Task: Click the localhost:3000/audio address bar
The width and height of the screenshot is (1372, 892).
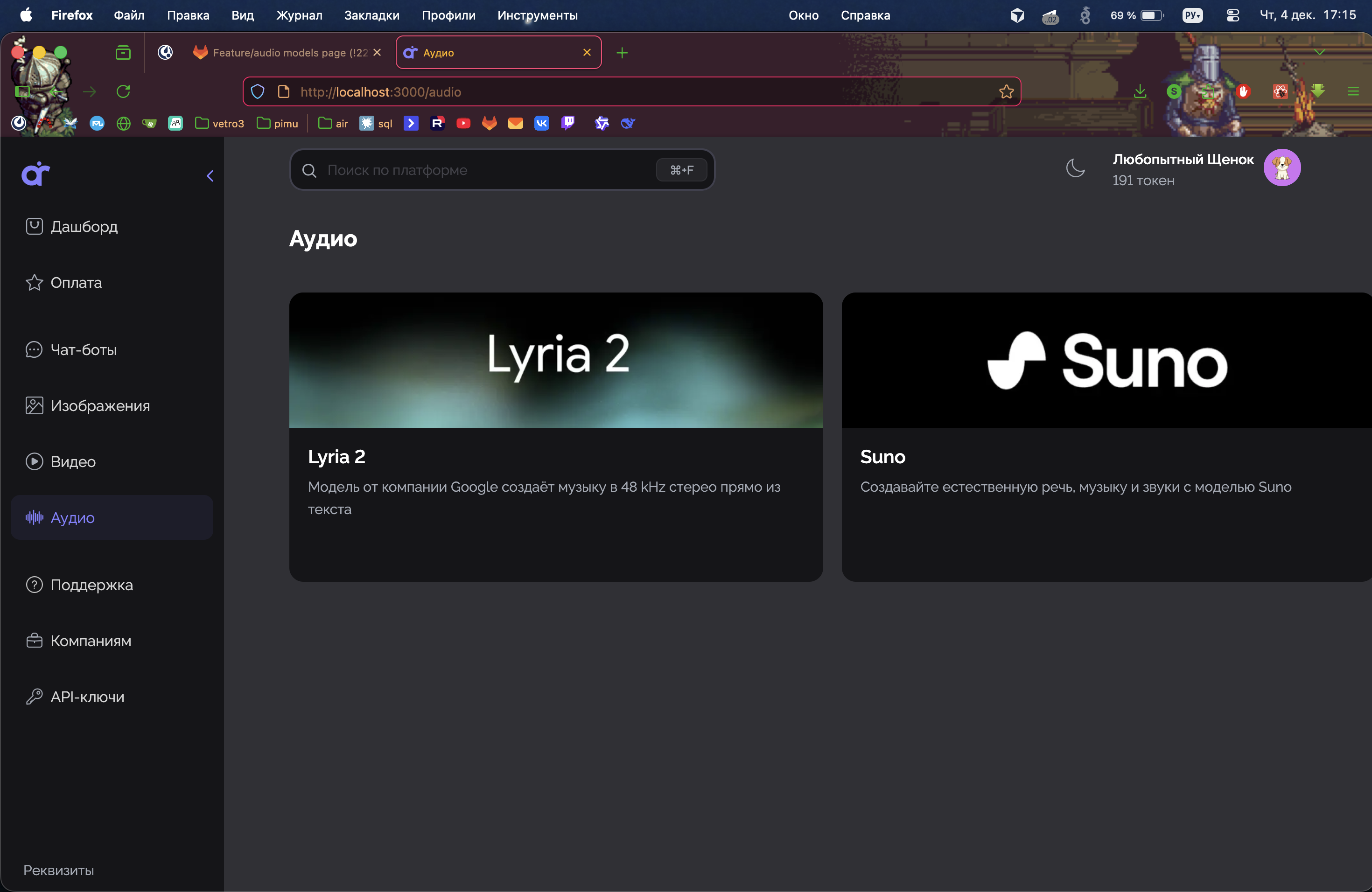Action: [632, 91]
